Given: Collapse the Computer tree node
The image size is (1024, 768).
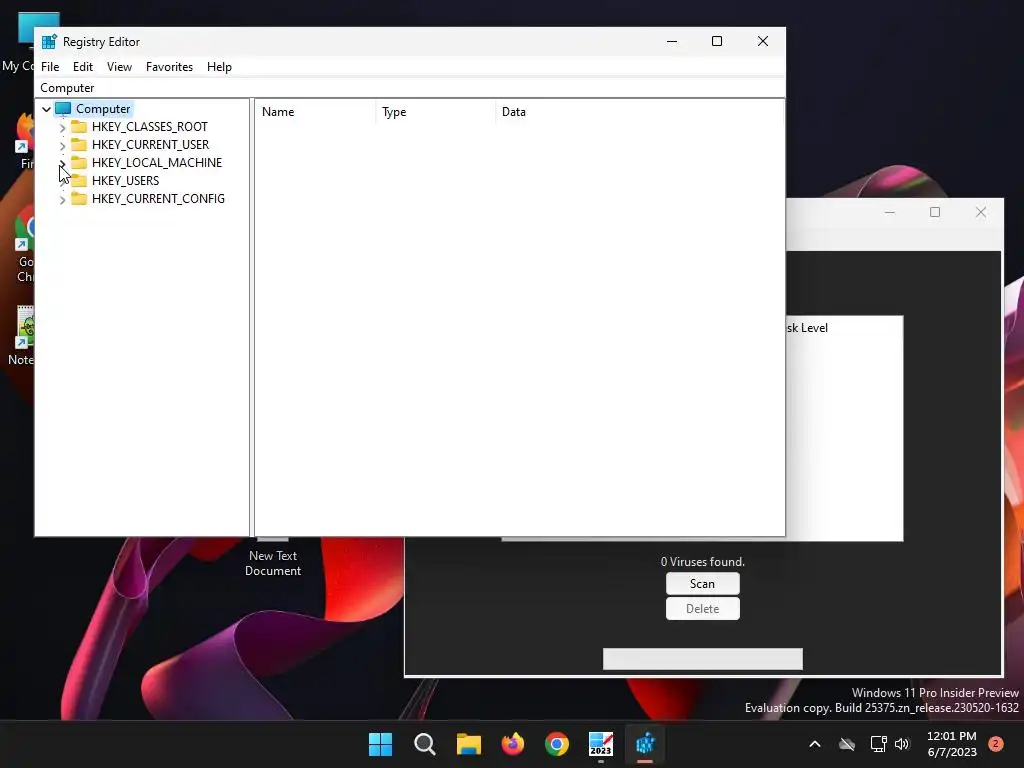Looking at the screenshot, I should pos(46,109).
